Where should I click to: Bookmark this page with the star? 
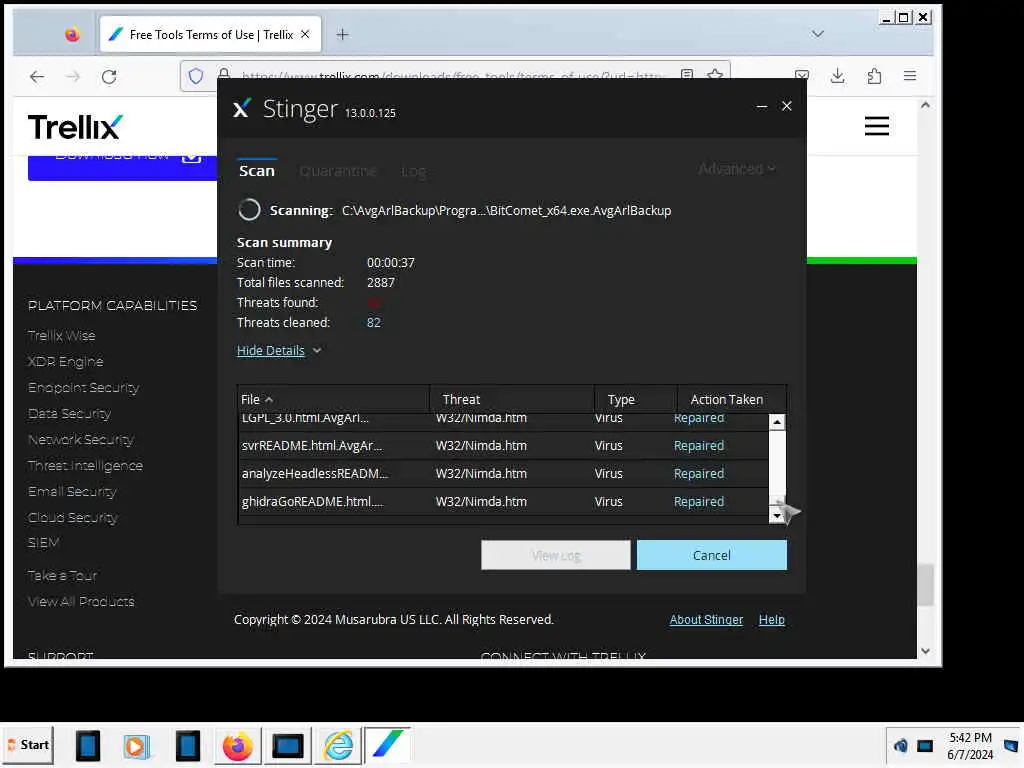(x=715, y=74)
